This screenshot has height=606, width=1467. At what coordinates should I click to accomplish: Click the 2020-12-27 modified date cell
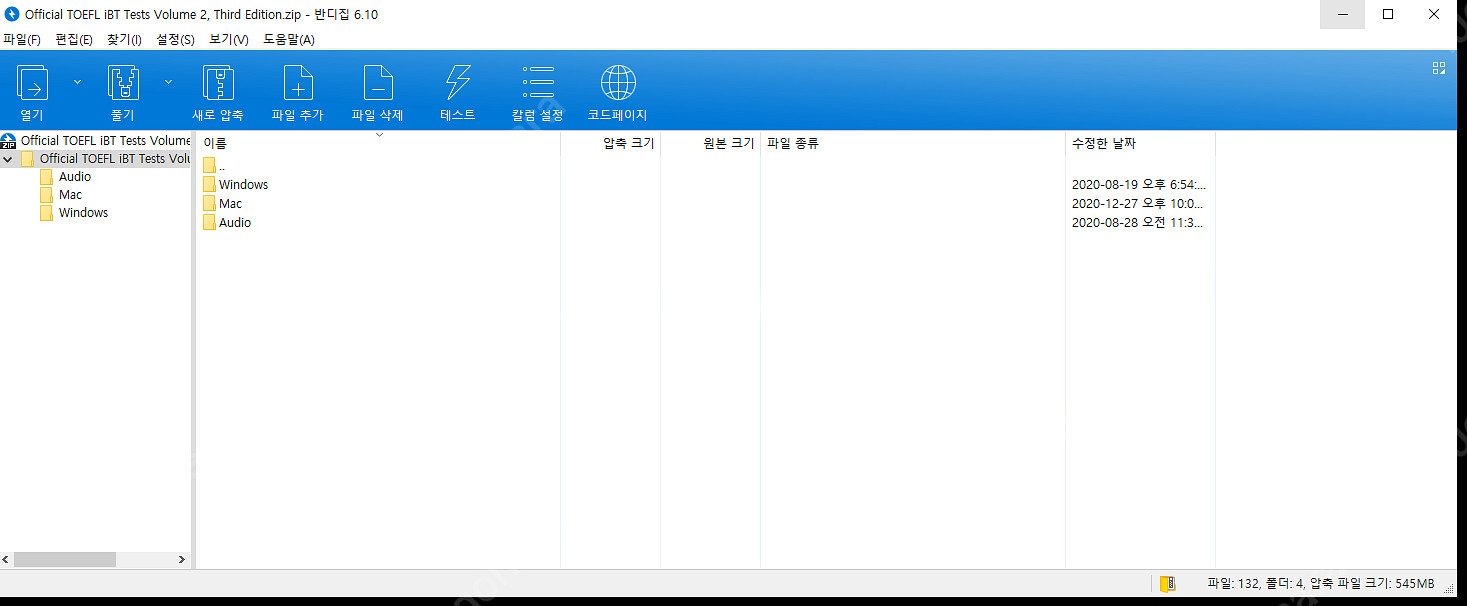point(1138,203)
